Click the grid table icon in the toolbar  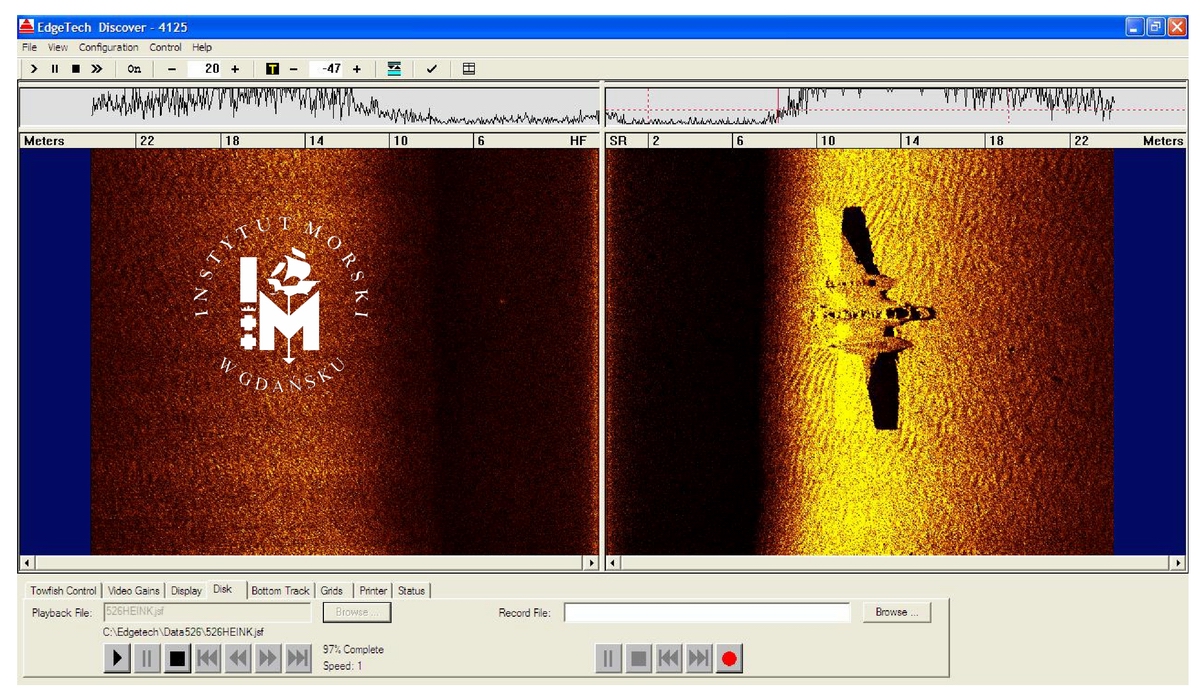tap(469, 69)
